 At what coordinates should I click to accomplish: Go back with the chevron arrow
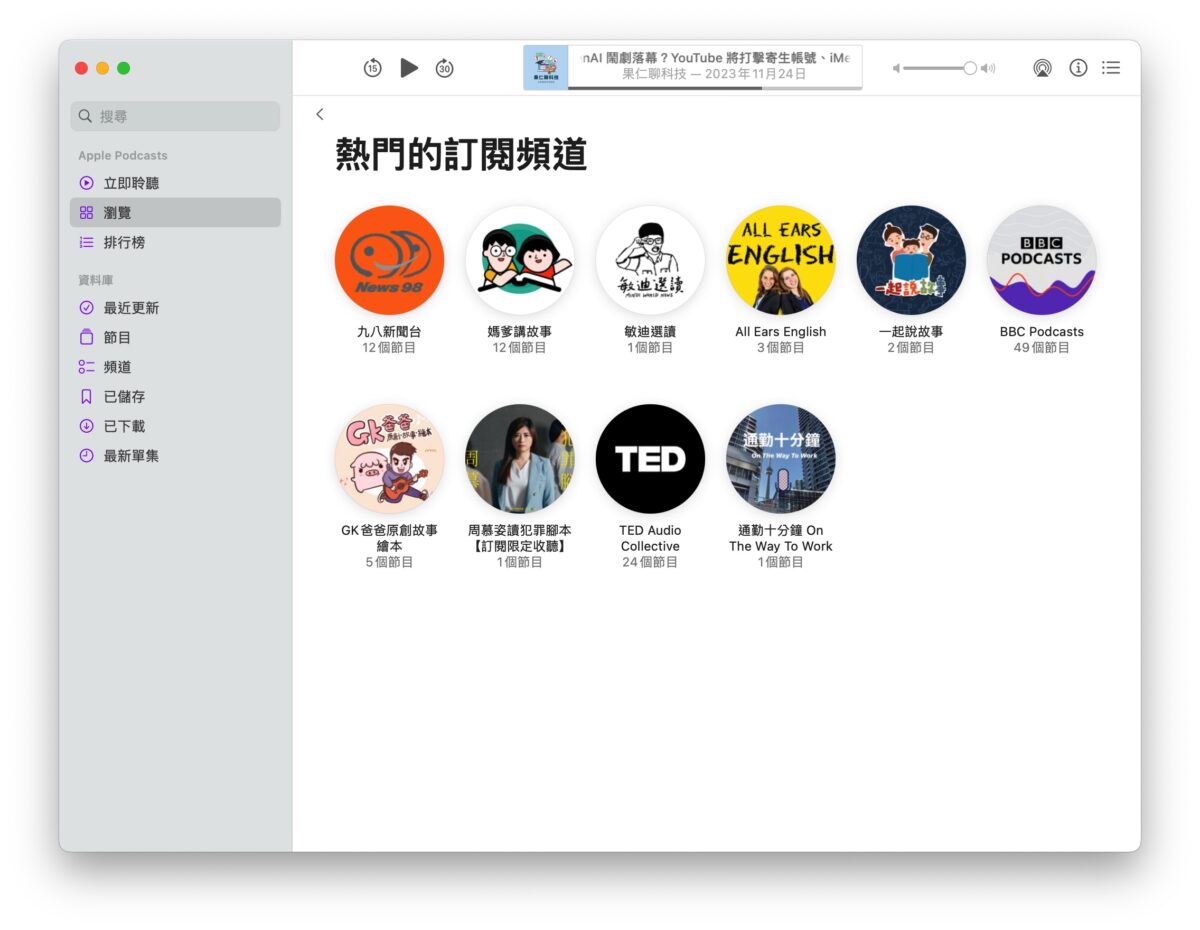(320, 114)
